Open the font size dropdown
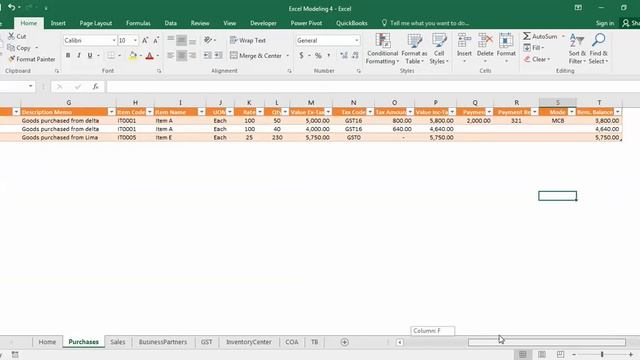 135,40
